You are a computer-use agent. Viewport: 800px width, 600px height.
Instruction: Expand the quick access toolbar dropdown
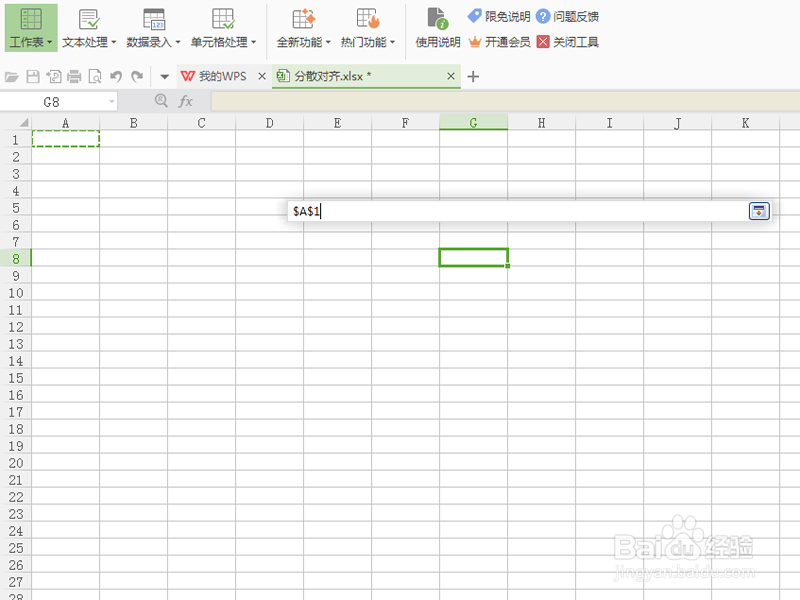coord(164,77)
